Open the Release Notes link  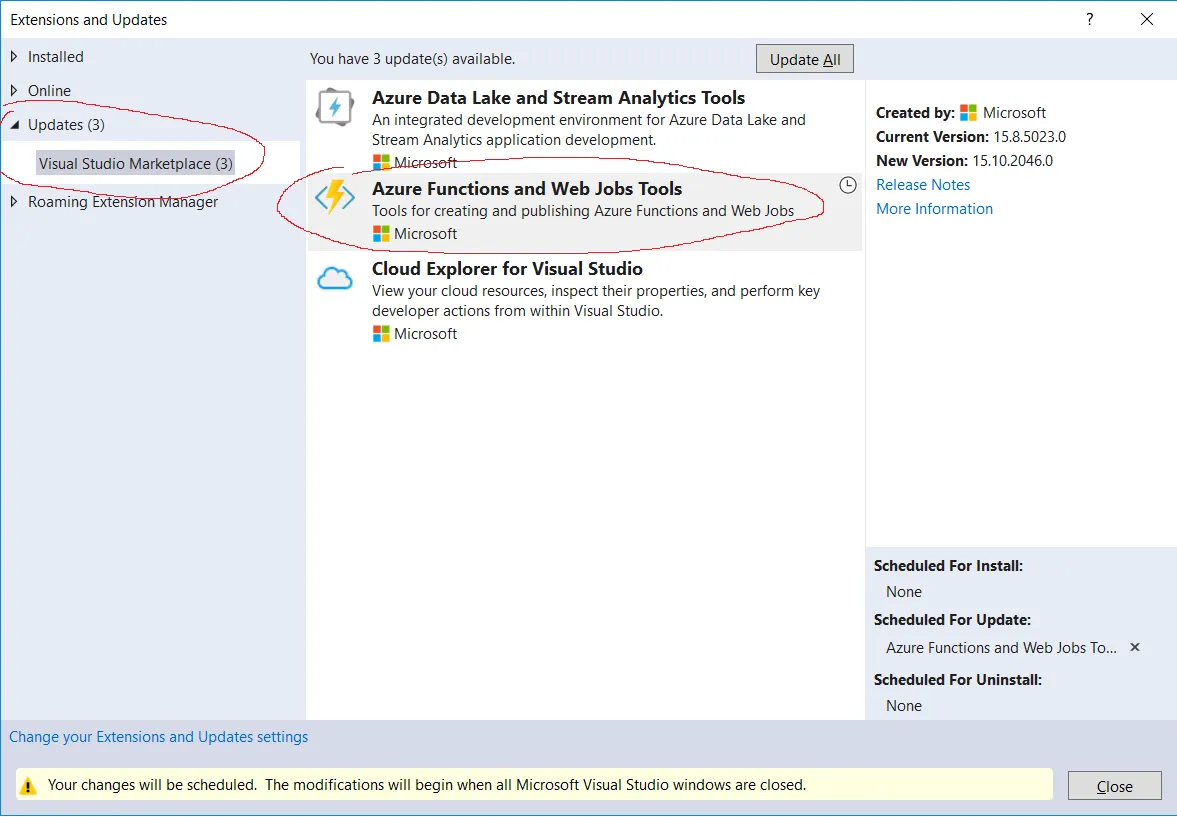[x=923, y=185]
